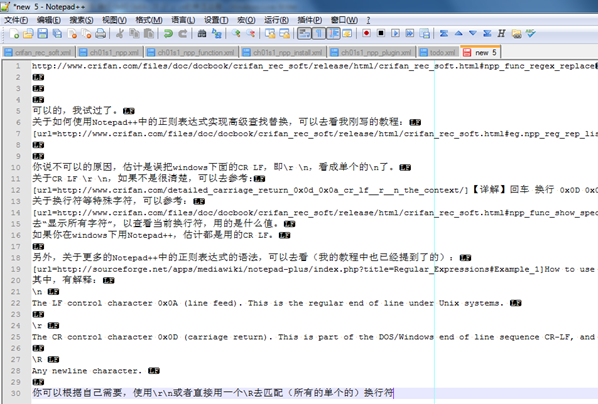Close the current document via toolbar icon
Viewport: 598px width, 404px height.
(72, 34)
